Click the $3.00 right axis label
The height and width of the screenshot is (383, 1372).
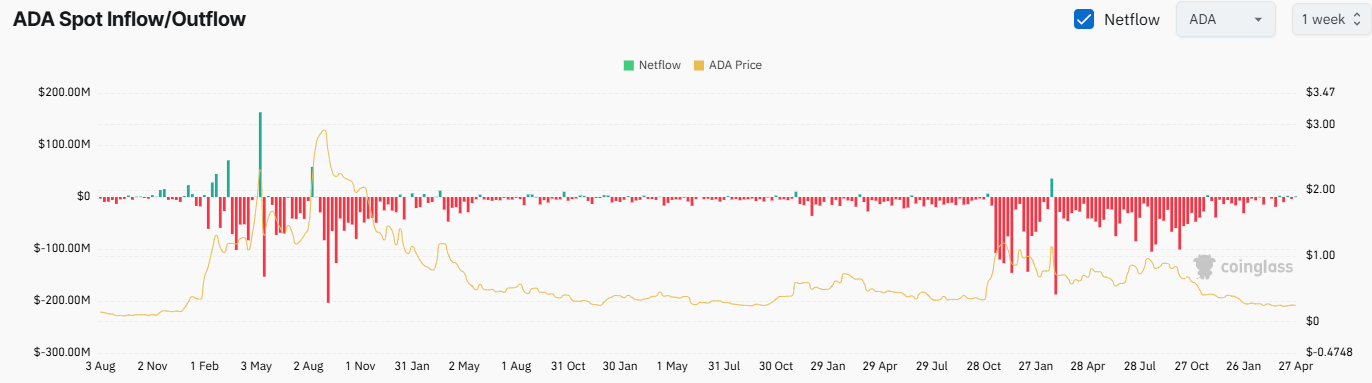click(x=1321, y=124)
